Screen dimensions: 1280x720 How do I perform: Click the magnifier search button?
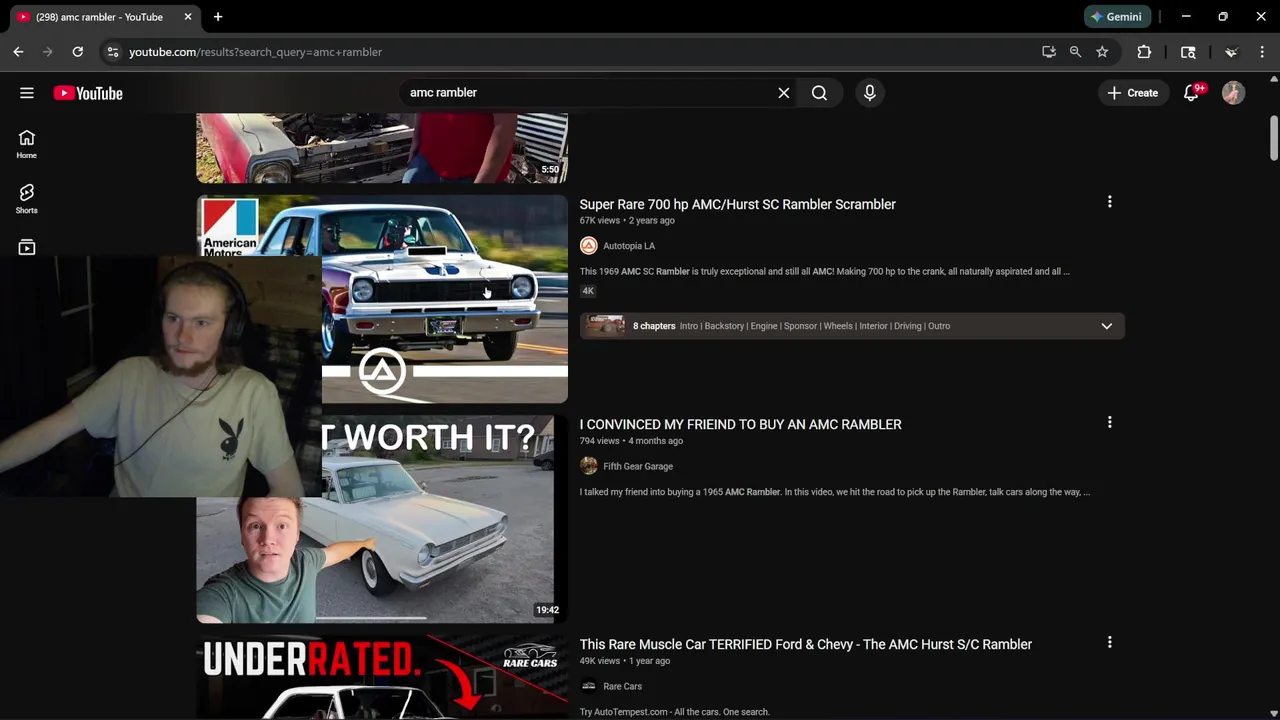[819, 93]
